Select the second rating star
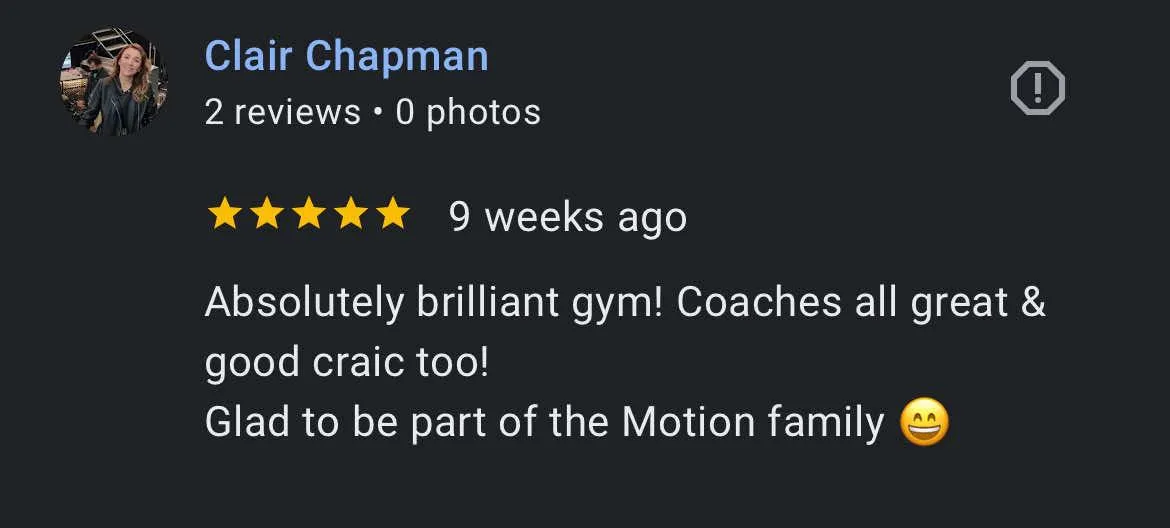Viewport: 1170px width, 528px height. click(265, 214)
